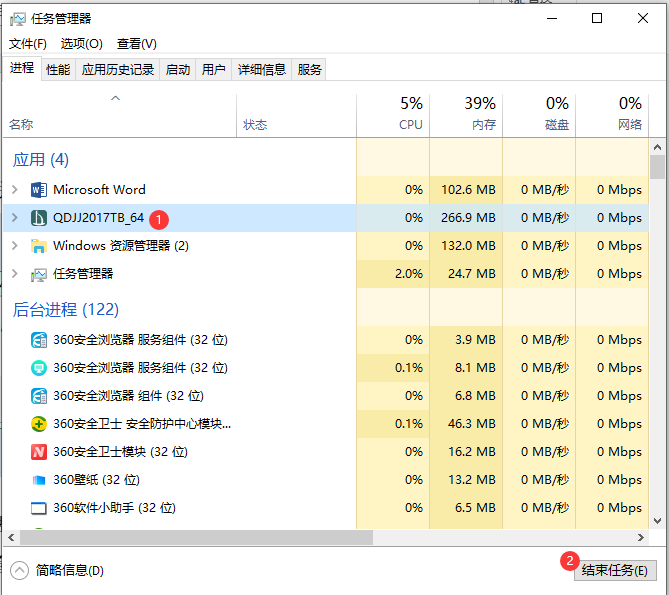Click the 360软件小助手 icon

pyautogui.click(x=39, y=508)
